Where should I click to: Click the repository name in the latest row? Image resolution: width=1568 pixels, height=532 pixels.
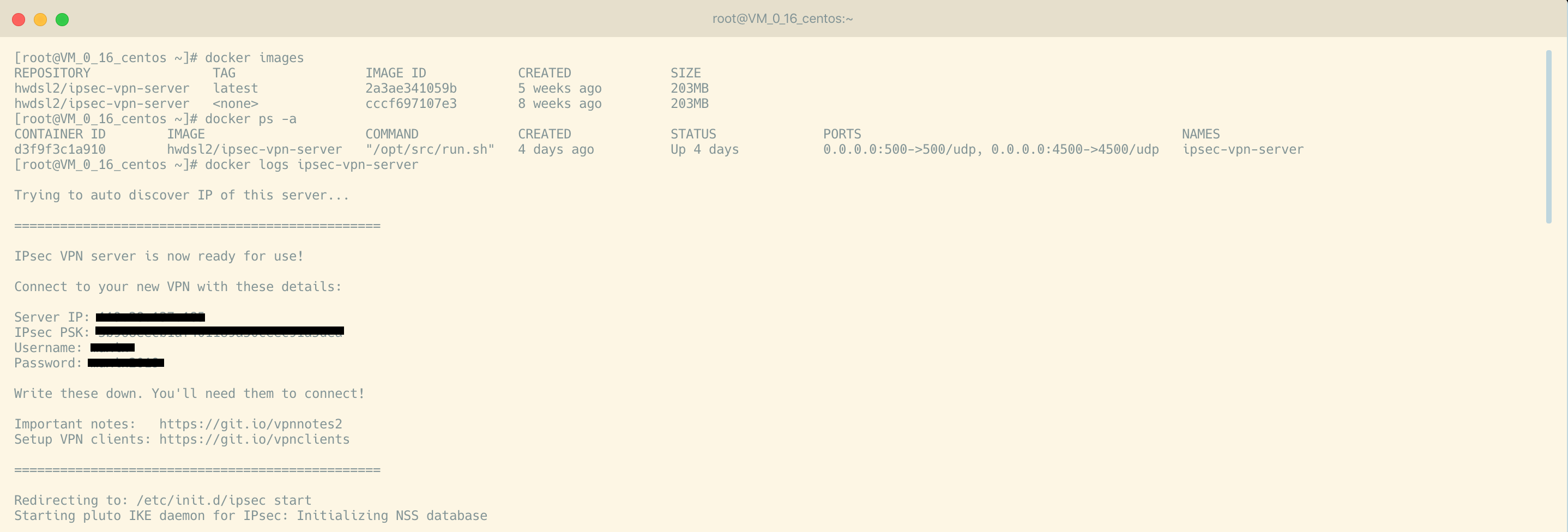click(101, 88)
